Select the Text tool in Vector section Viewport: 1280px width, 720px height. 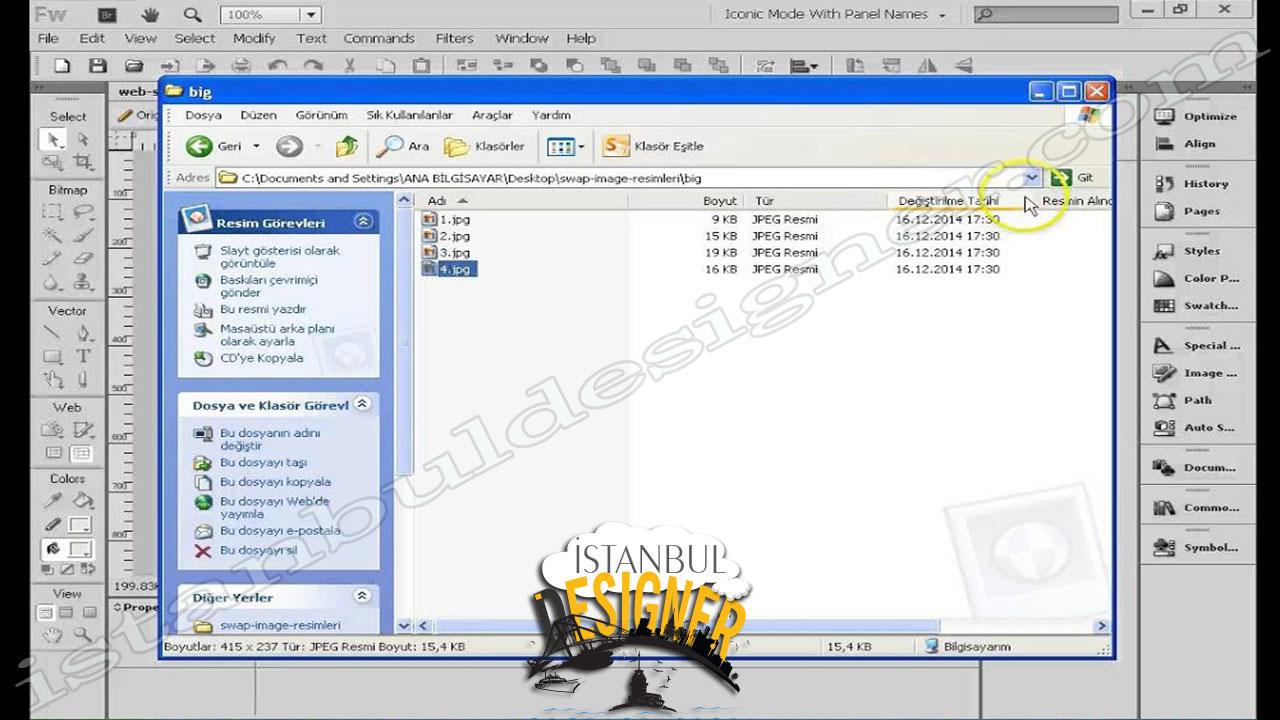pos(83,356)
